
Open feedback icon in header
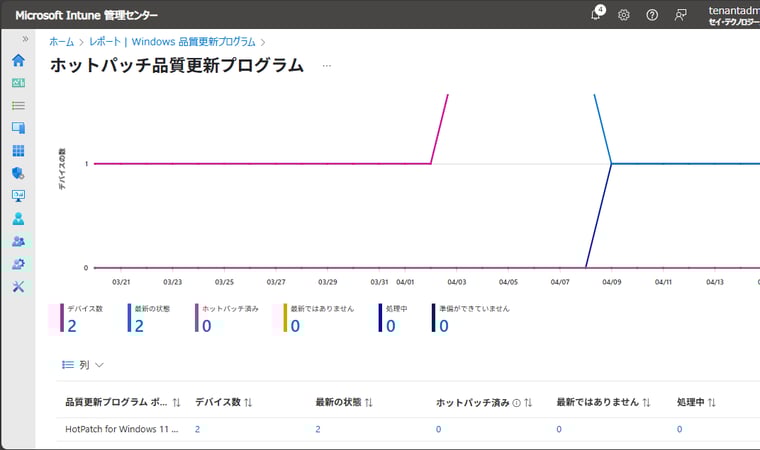pos(681,15)
